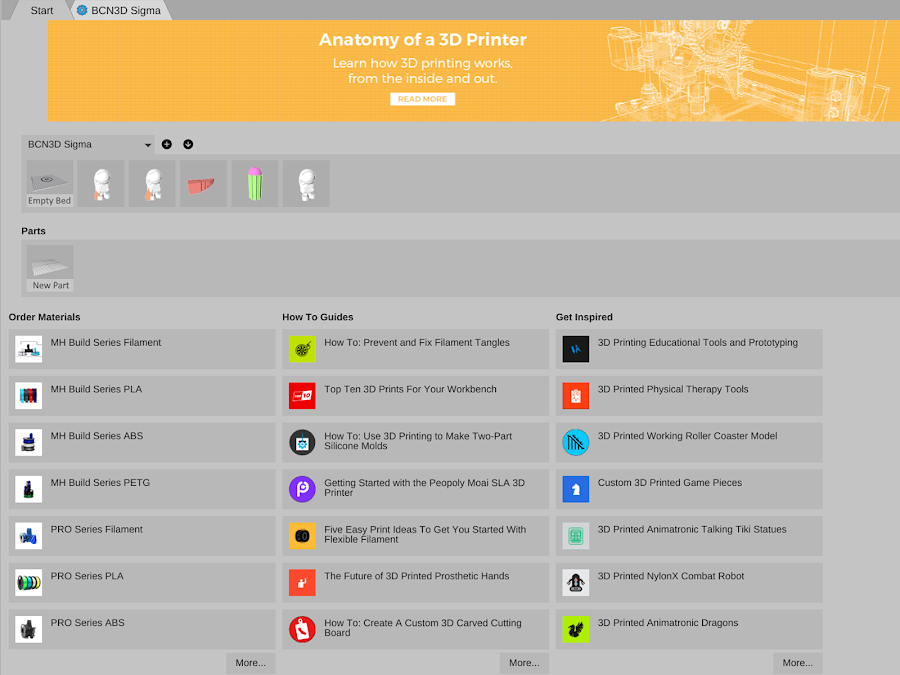Click the Carved Cutting Board guide icon
This screenshot has height=675, width=900.
302,629
